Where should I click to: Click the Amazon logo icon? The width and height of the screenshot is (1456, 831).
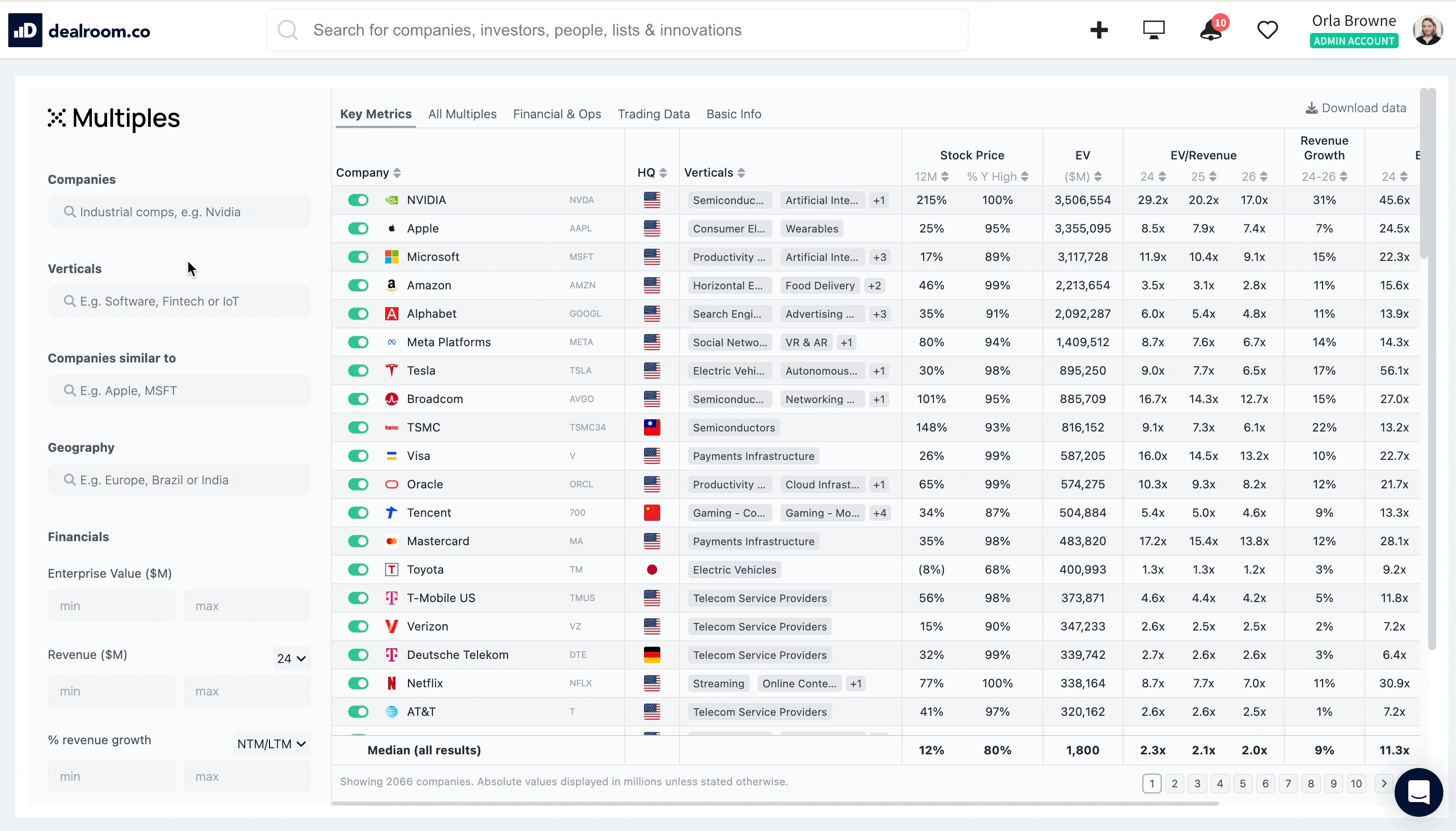click(x=391, y=285)
